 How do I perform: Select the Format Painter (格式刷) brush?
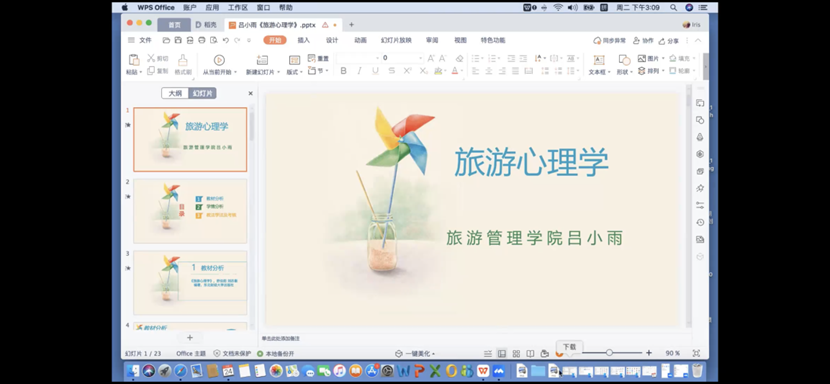coord(183,60)
